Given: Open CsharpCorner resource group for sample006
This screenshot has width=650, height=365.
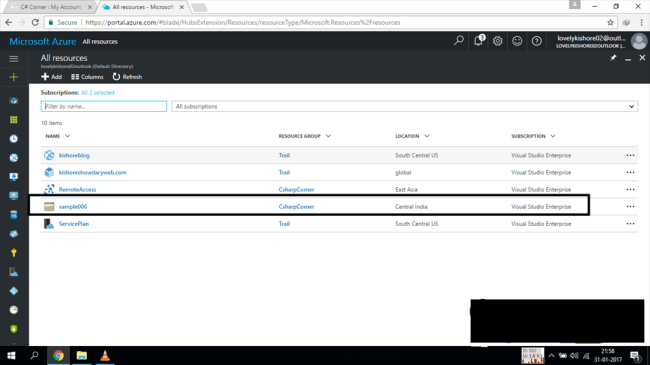Looking at the screenshot, I should tap(296, 207).
